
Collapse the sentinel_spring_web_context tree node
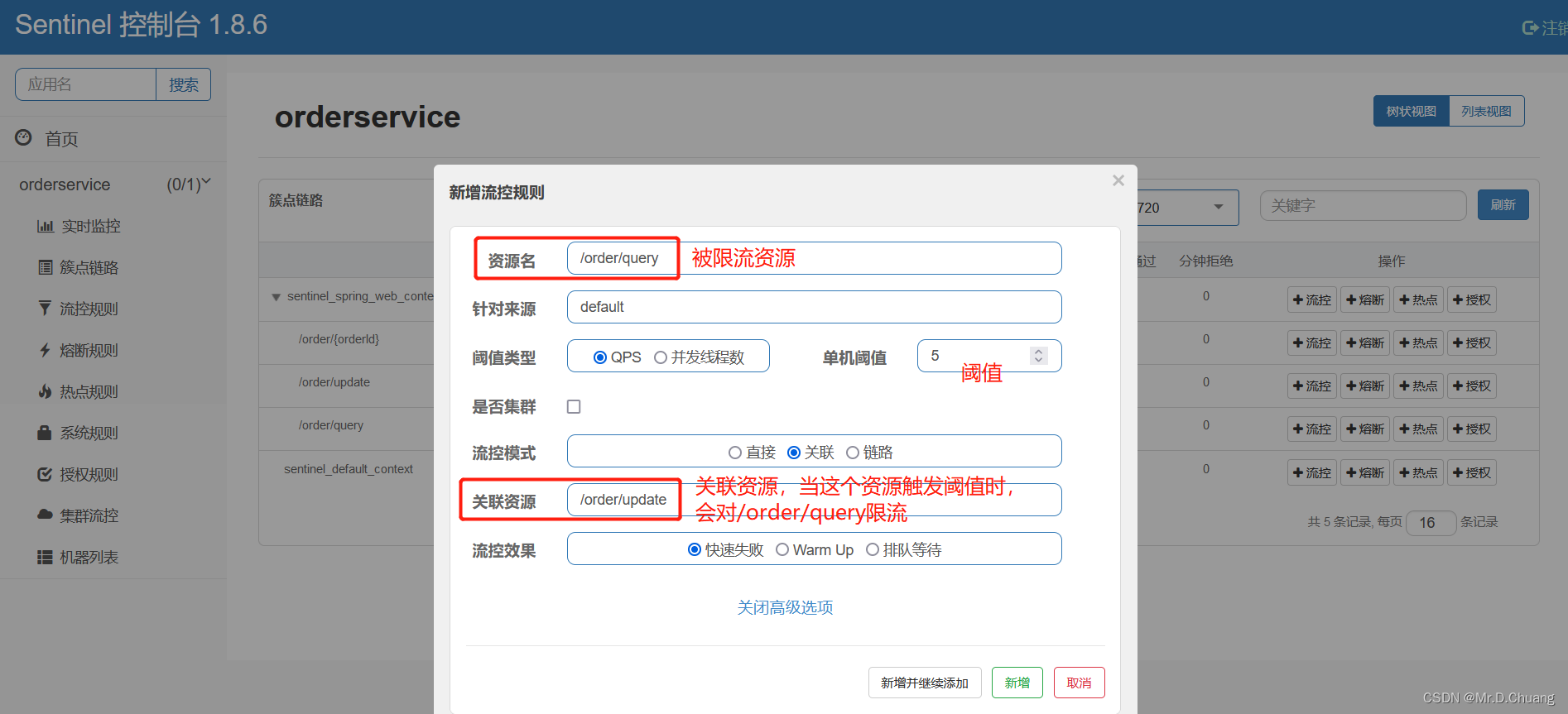coord(276,297)
